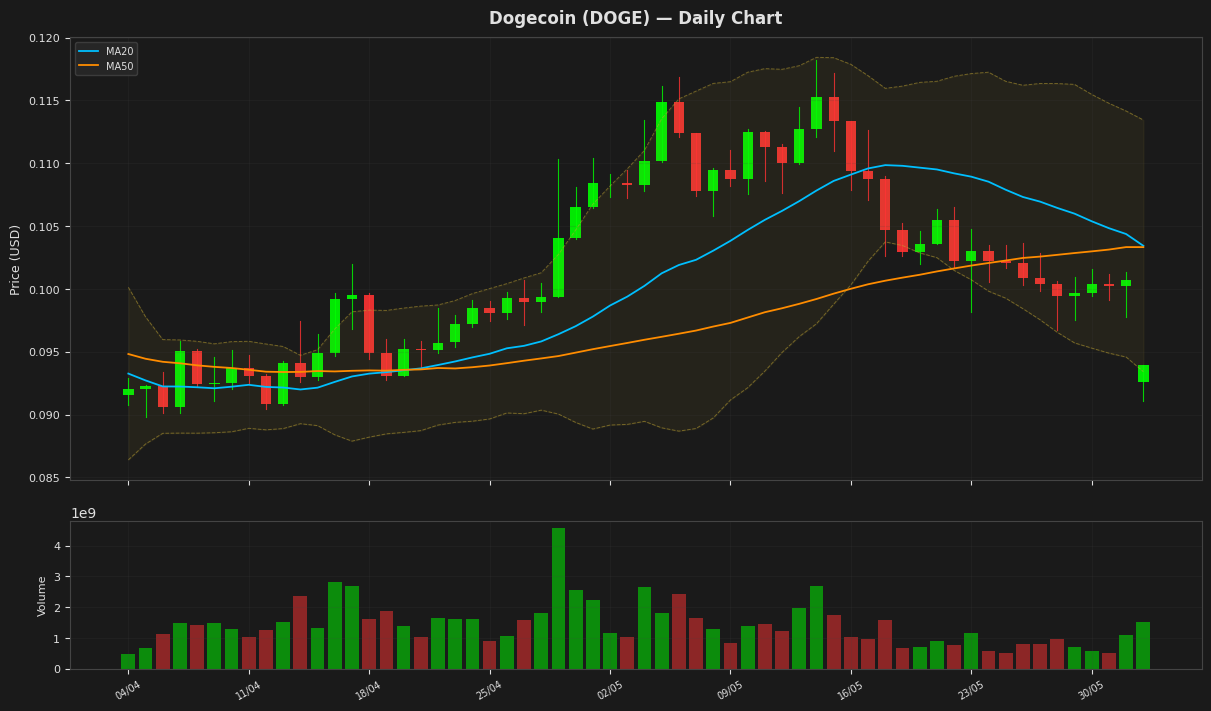This screenshot has height=711, width=1211.
Task: Click the 16/05 date label
Action: tap(851, 690)
